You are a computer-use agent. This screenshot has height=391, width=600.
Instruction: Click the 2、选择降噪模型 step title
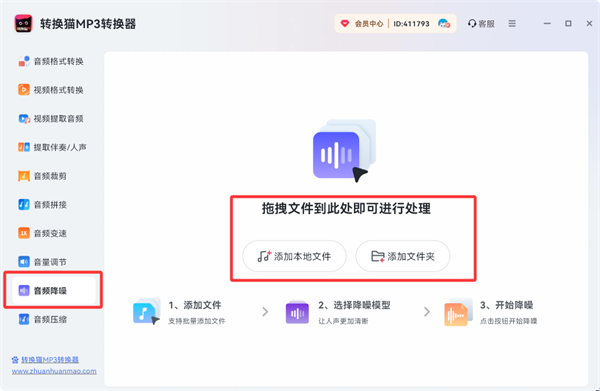click(x=354, y=305)
